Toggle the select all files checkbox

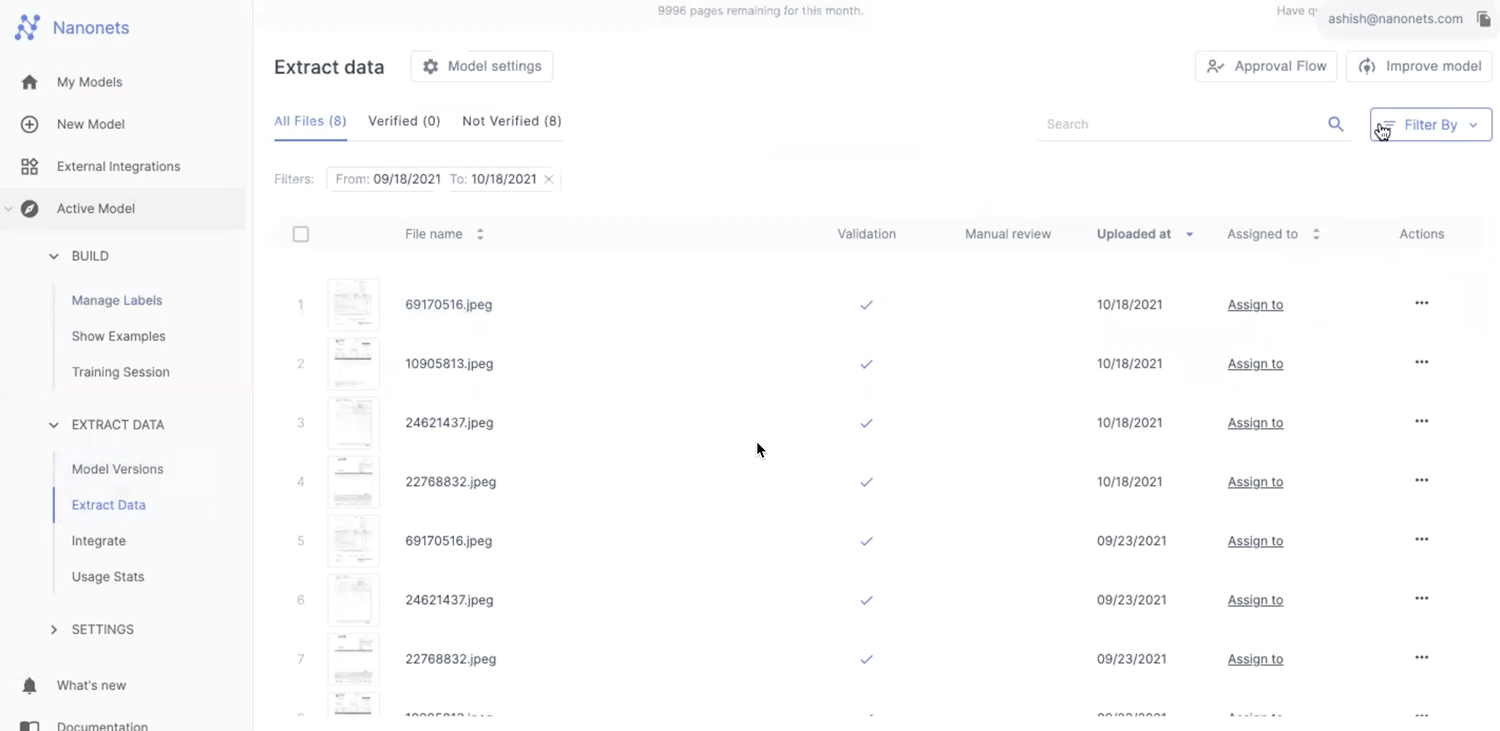301,234
